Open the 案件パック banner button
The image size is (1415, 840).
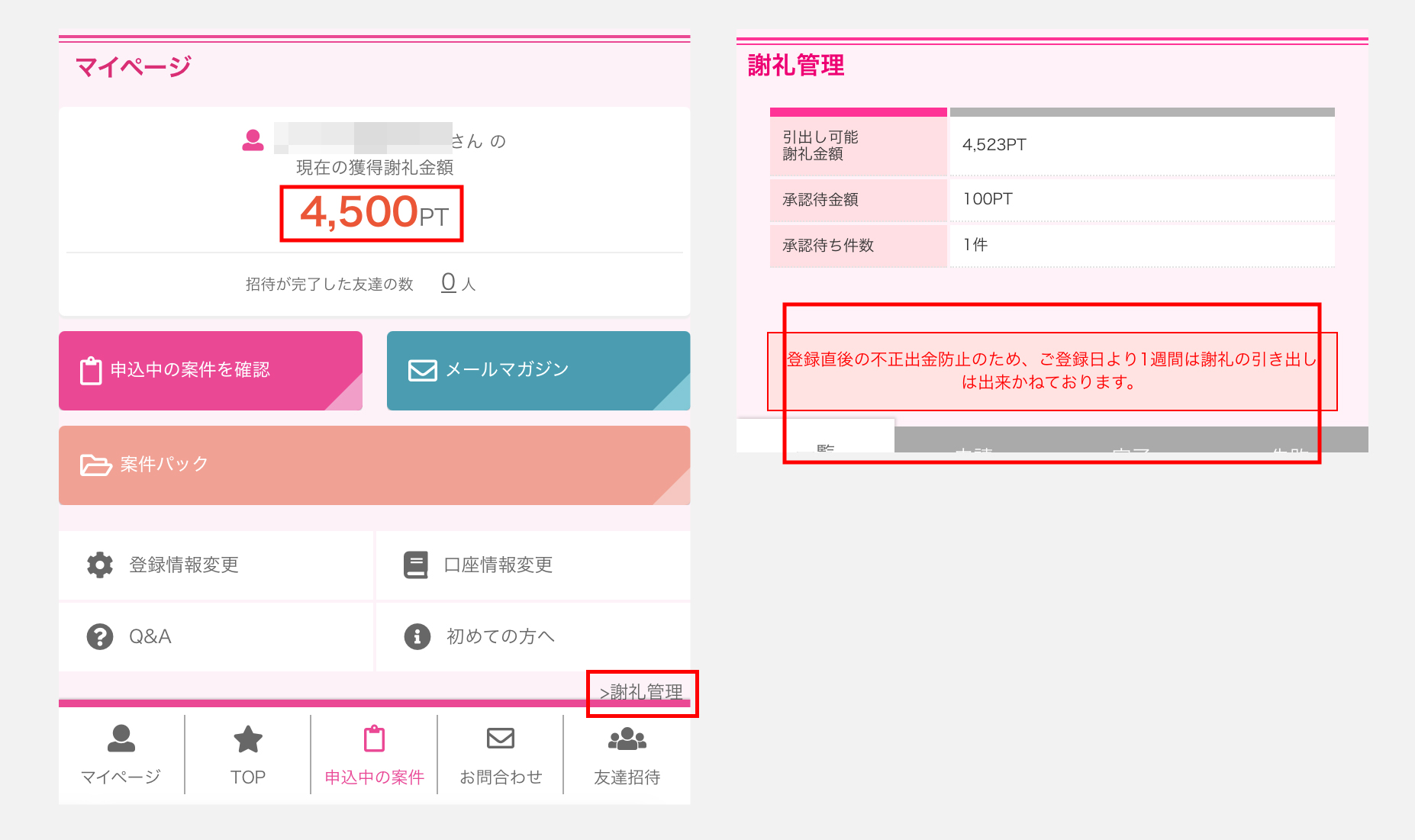pyautogui.click(x=375, y=465)
